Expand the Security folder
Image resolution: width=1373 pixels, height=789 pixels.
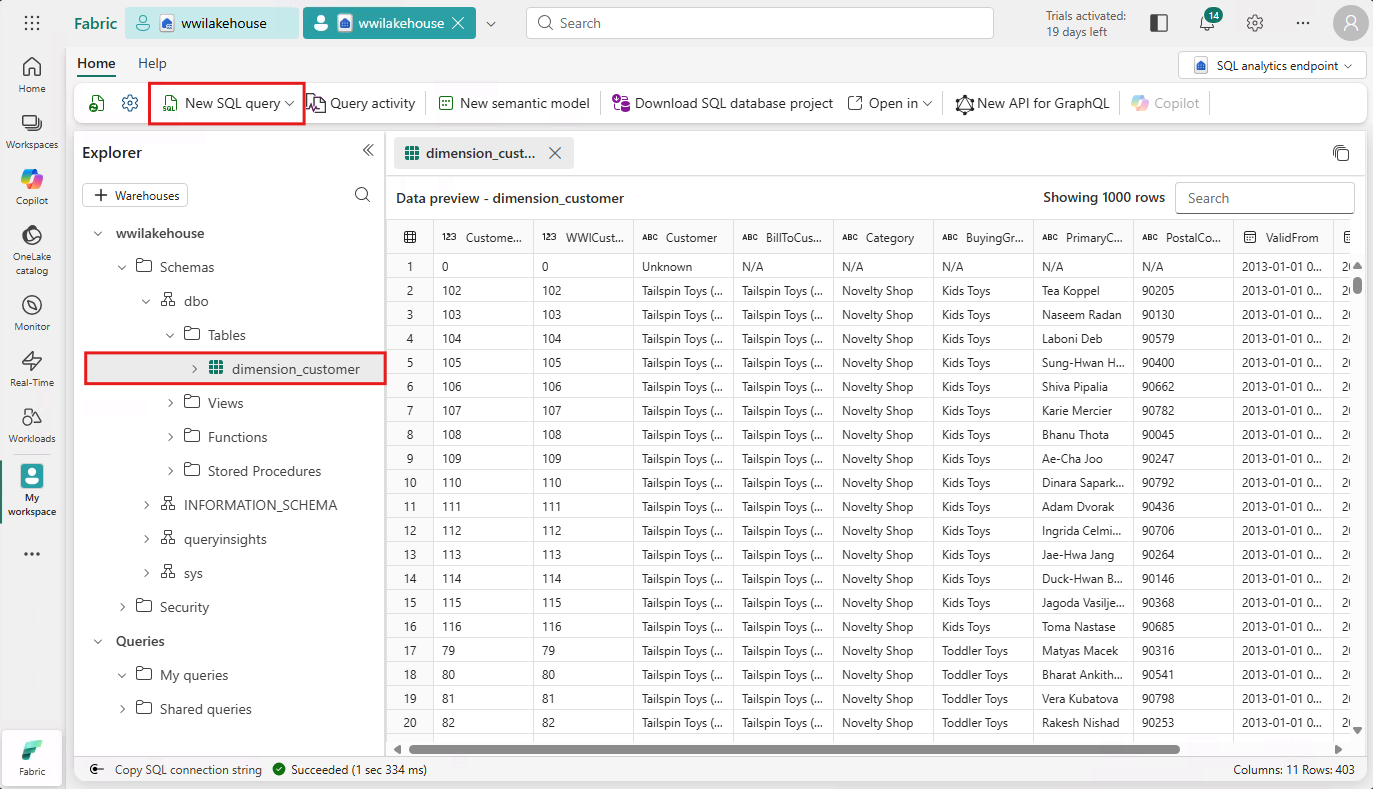[x=123, y=607]
